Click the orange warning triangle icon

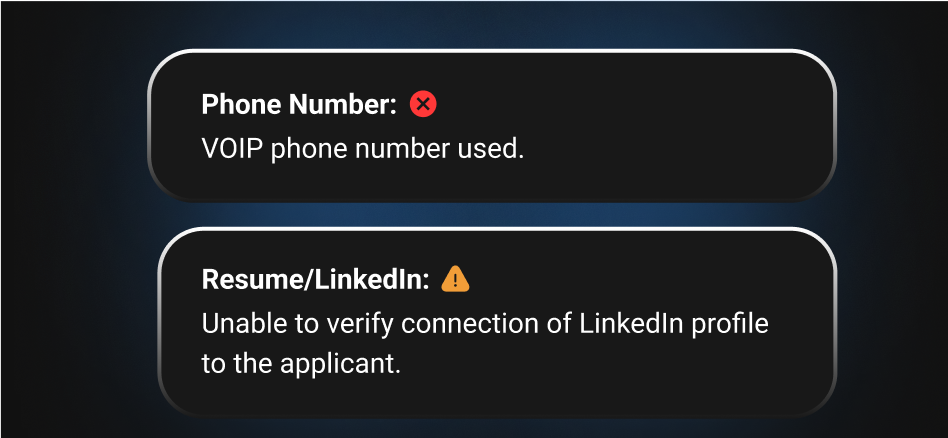455,280
